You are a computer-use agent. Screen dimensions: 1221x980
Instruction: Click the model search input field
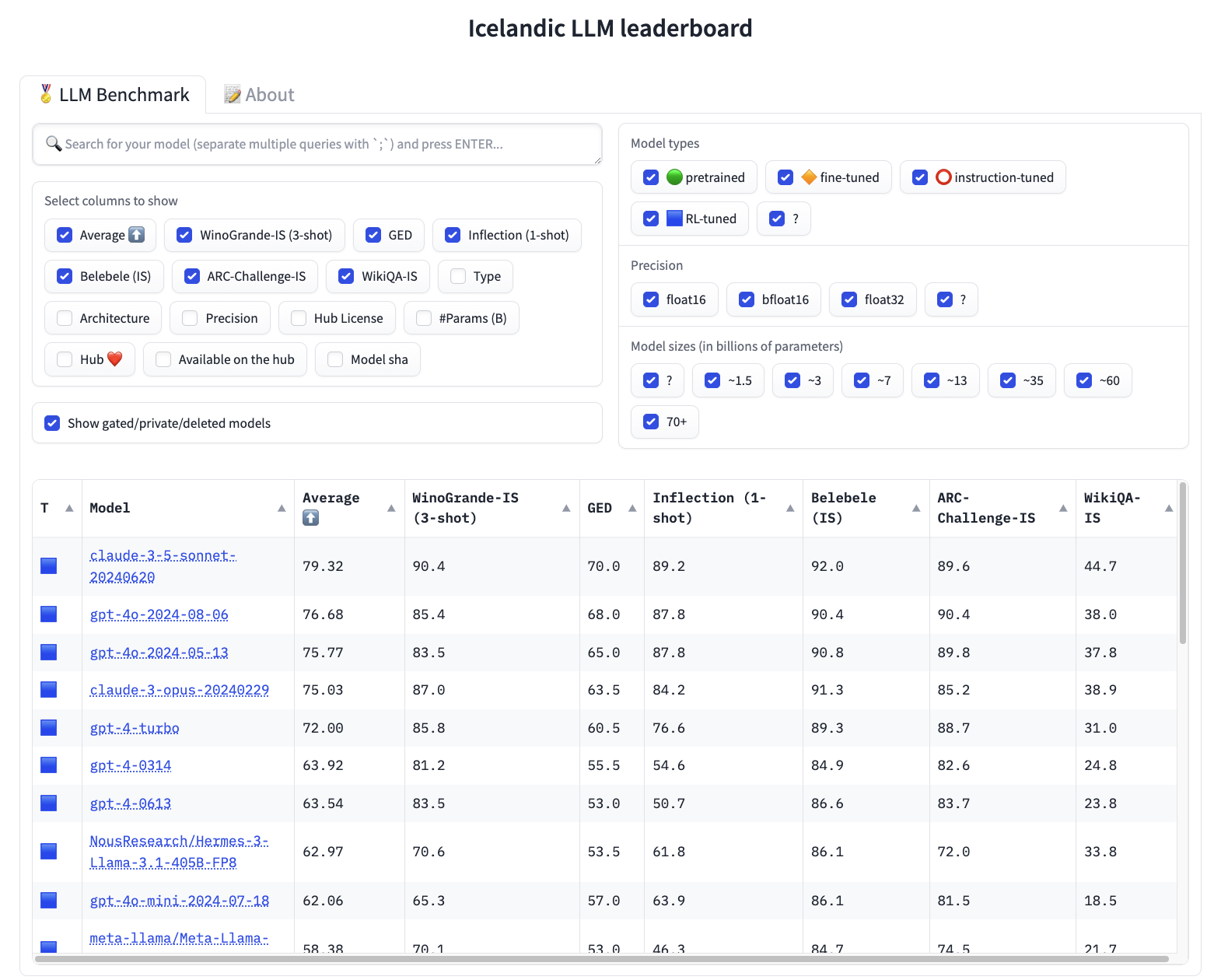tap(317, 144)
